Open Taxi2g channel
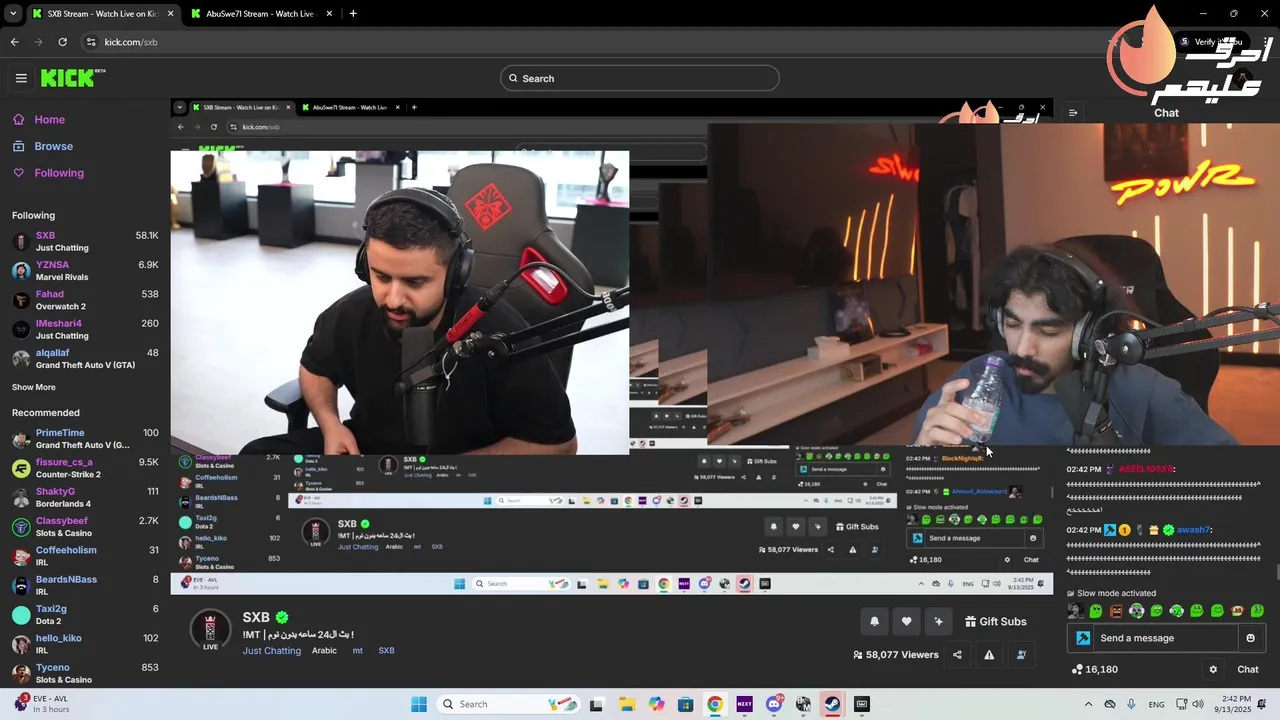This screenshot has height=720, width=1280. [85, 614]
